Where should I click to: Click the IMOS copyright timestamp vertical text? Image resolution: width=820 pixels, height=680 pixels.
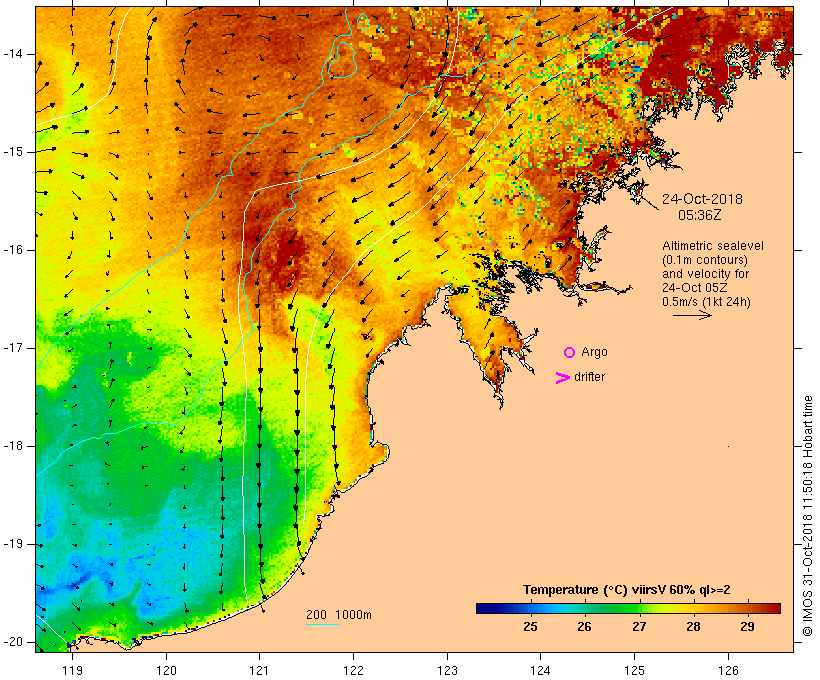tap(808, 516)
